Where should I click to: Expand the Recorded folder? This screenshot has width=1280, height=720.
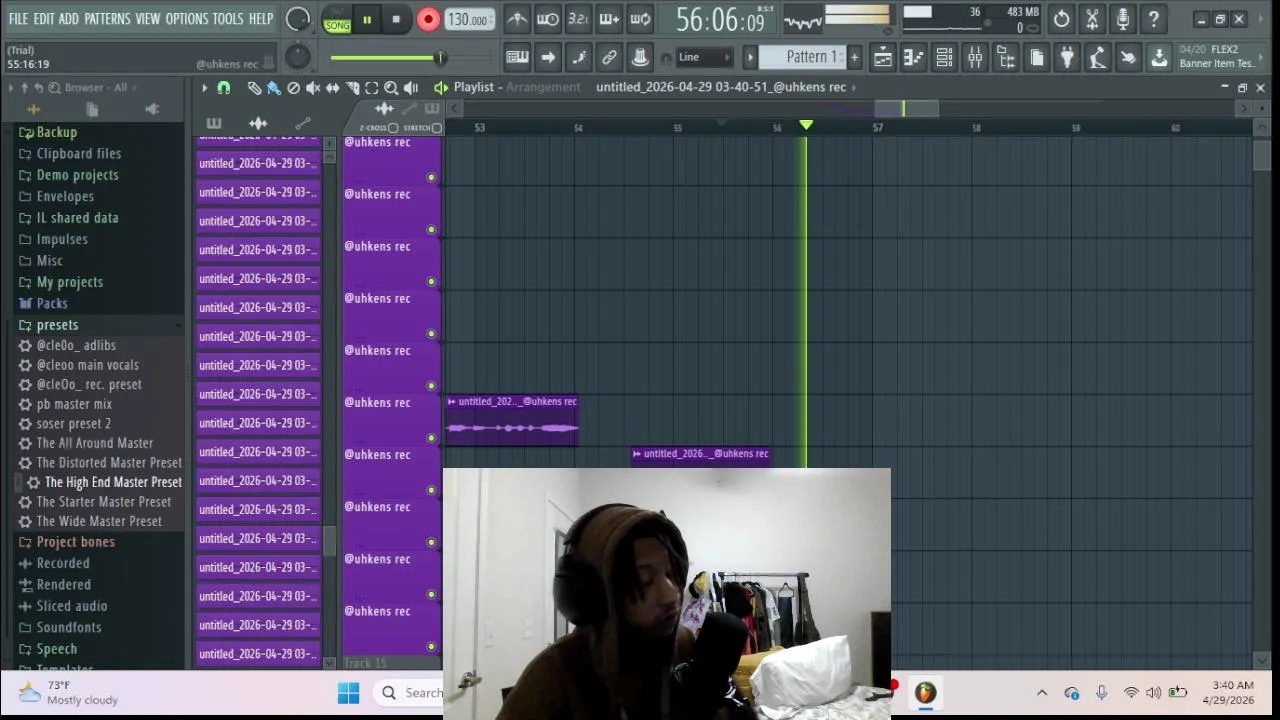pyautogui.click(x=63, y=563)
